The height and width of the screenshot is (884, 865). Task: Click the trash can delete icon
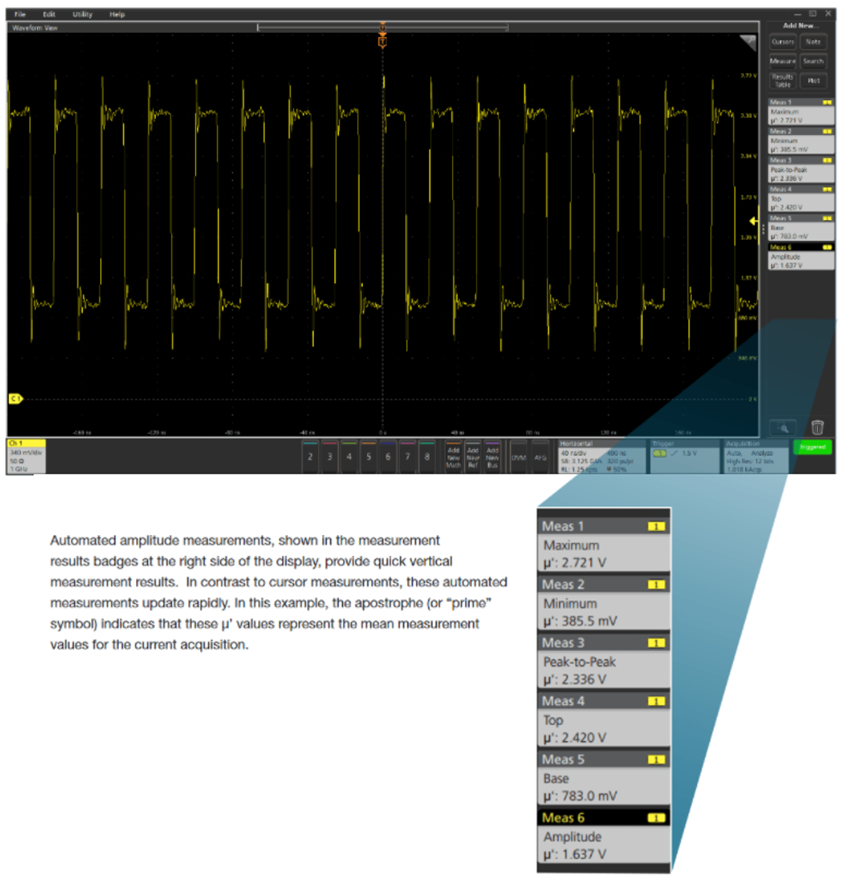817,426
